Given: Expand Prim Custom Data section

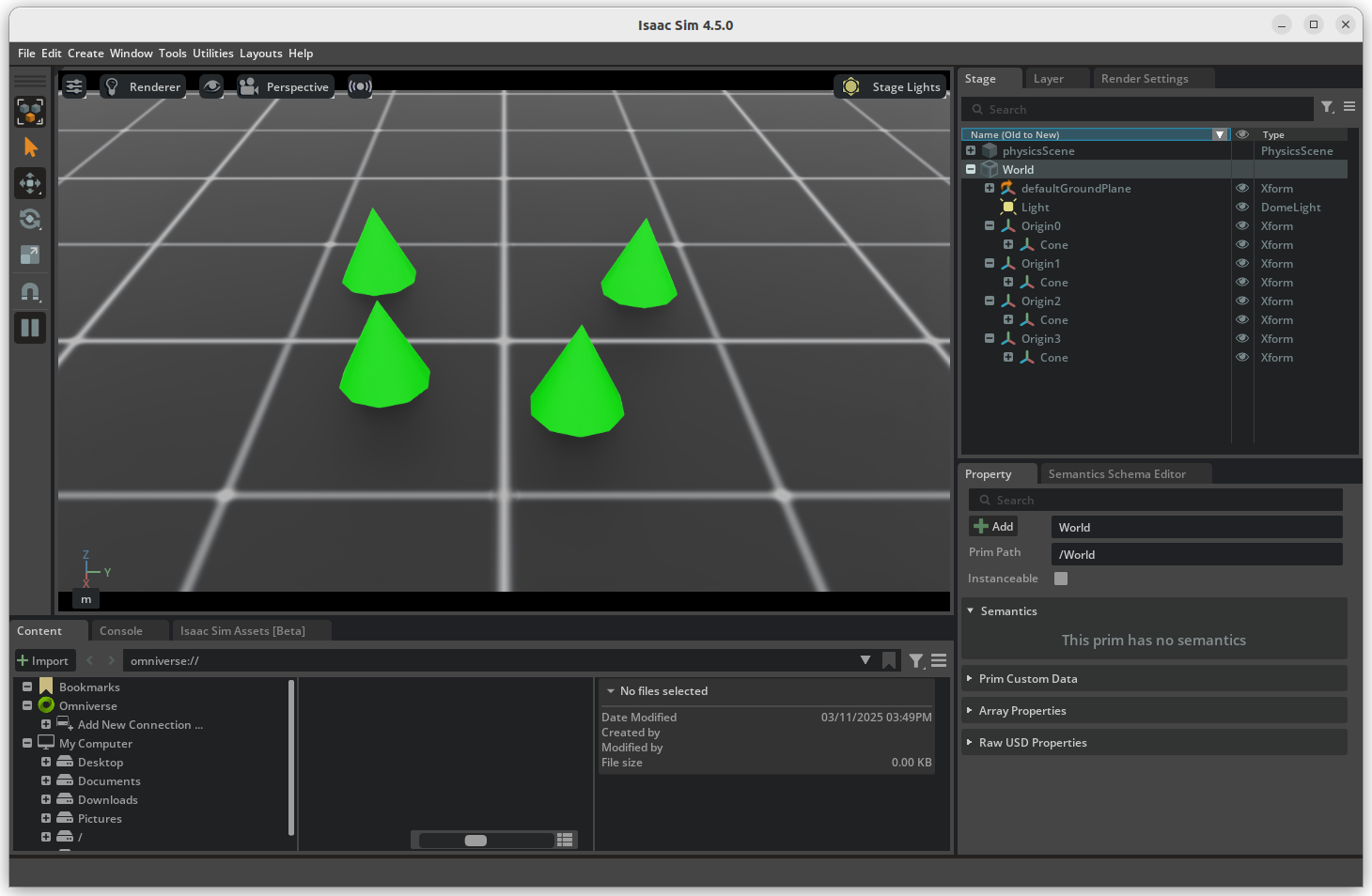Looking at the screenshot, I should pyautogui.click(x=1154, y=678).
